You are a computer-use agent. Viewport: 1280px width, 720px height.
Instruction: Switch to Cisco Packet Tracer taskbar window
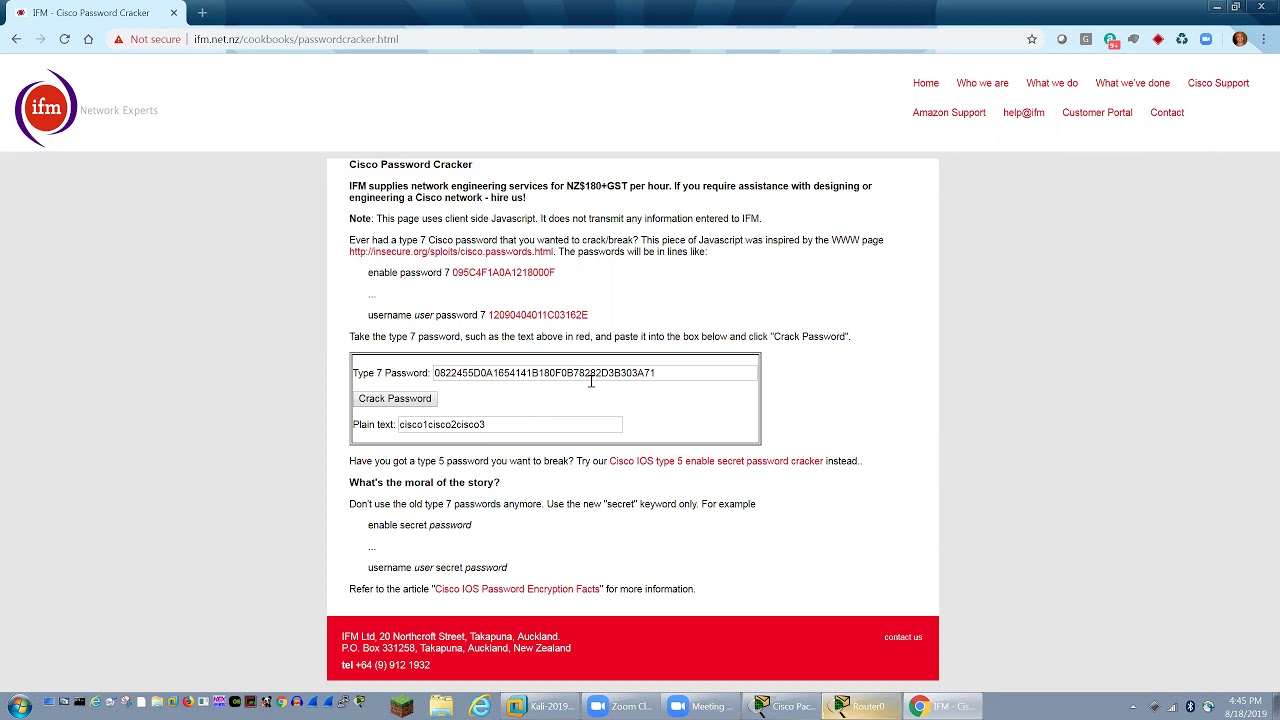(780, 706)
